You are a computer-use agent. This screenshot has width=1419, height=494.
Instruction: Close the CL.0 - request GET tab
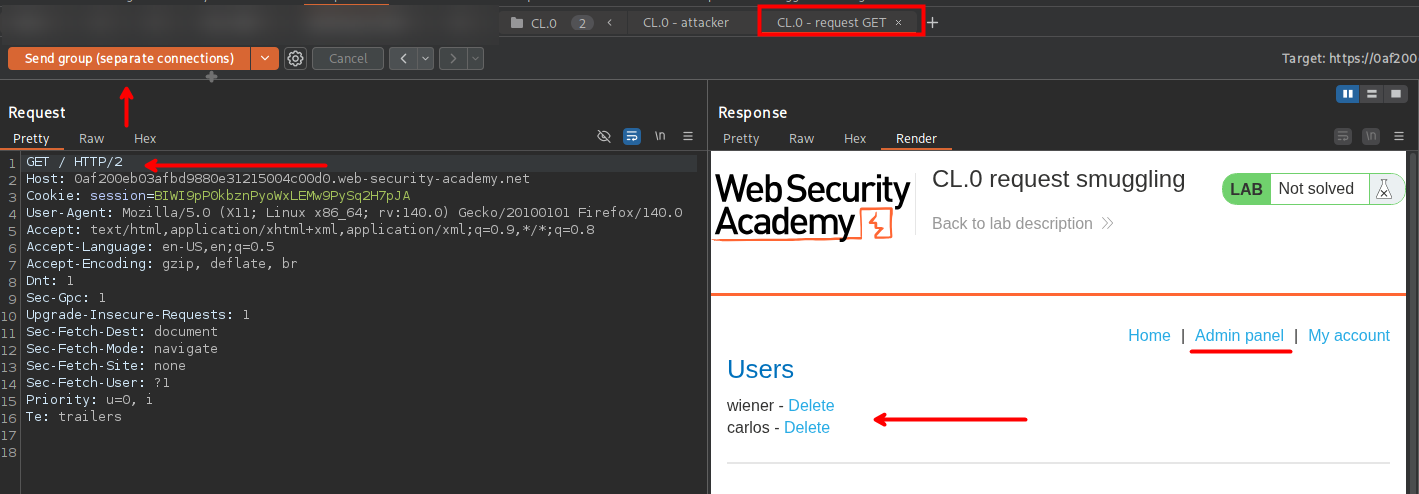pyautogui.click(x=898, y=22)
